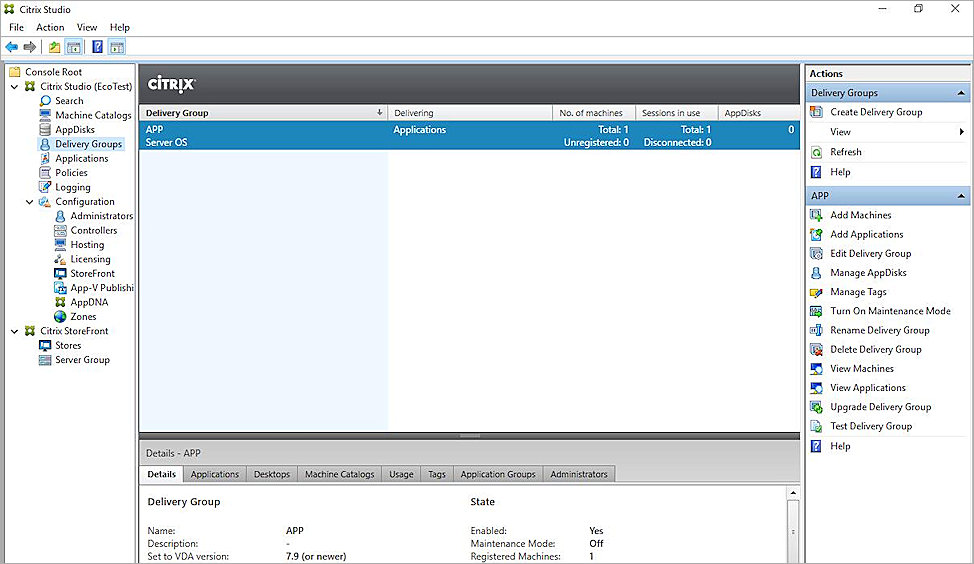
Task: Click Create Delivery Group link
Action: (876, 112)
